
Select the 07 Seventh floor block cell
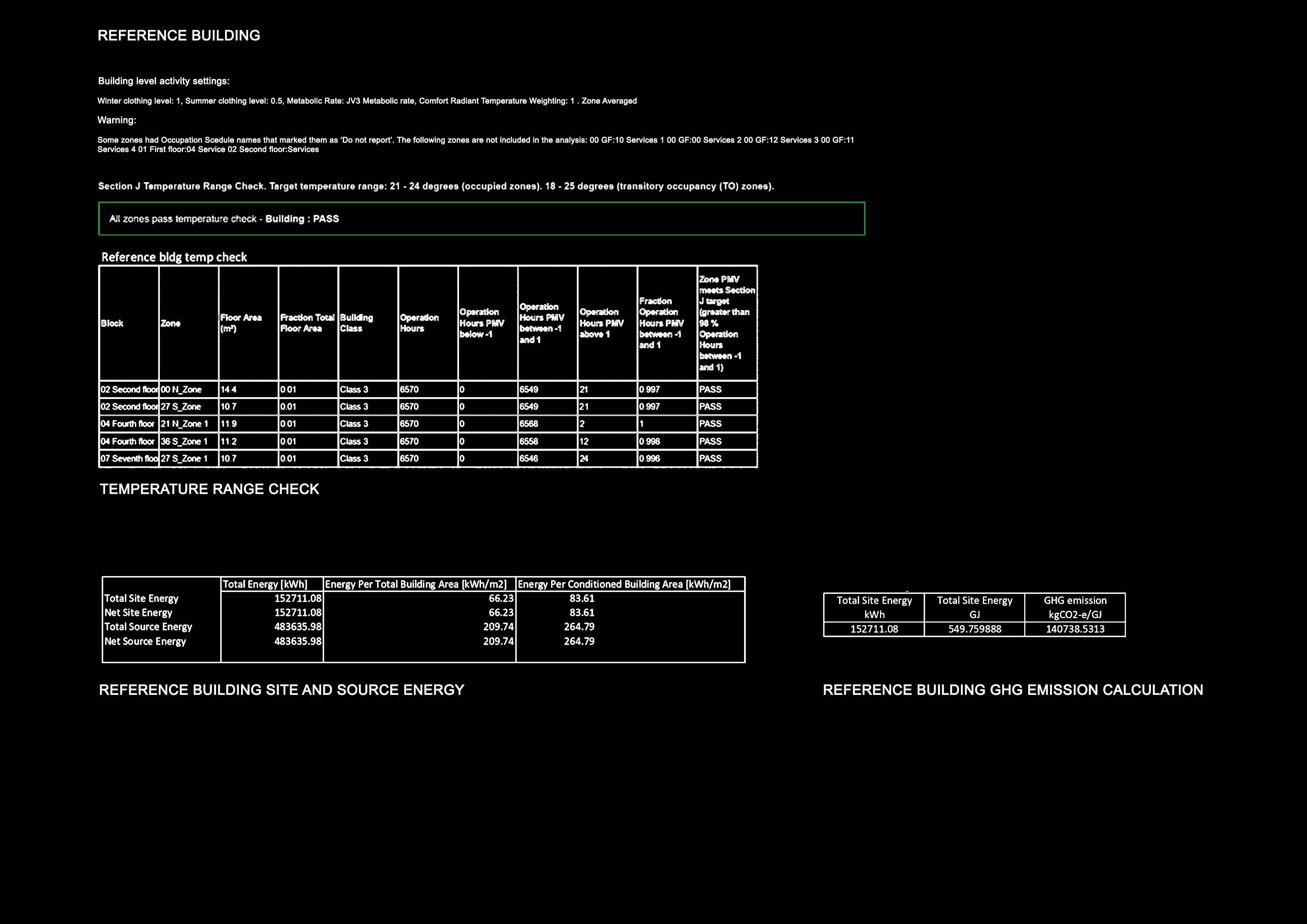pos(129,458)
